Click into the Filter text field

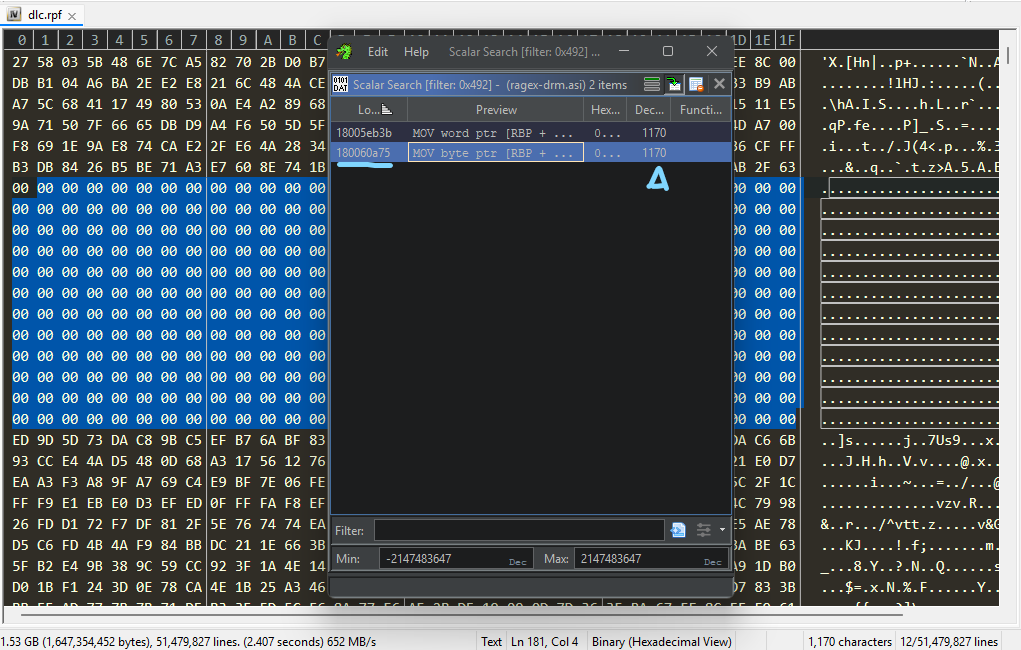click(519, 530)
